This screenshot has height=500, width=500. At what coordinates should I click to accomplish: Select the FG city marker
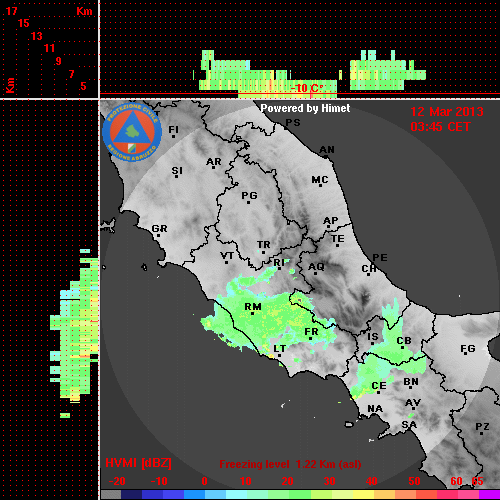click(466, 353)
